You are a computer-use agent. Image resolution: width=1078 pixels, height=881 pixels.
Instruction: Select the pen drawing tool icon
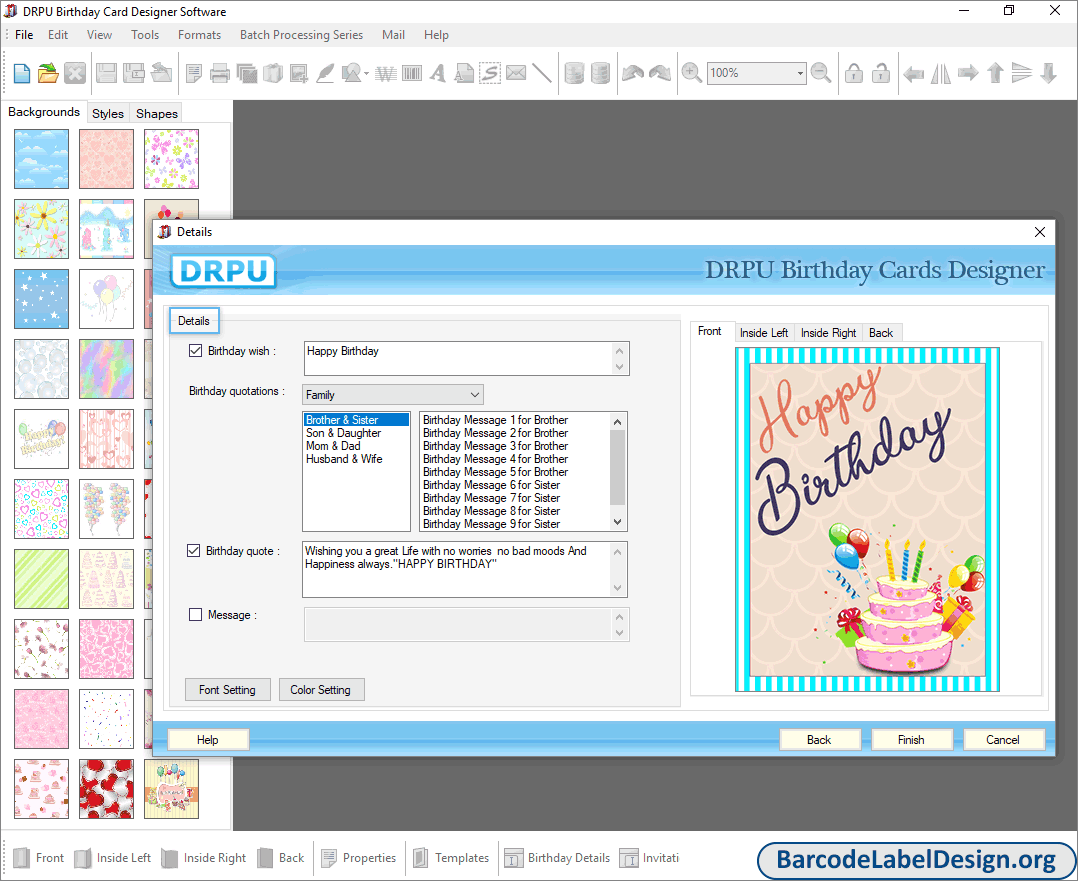point(325,73)
